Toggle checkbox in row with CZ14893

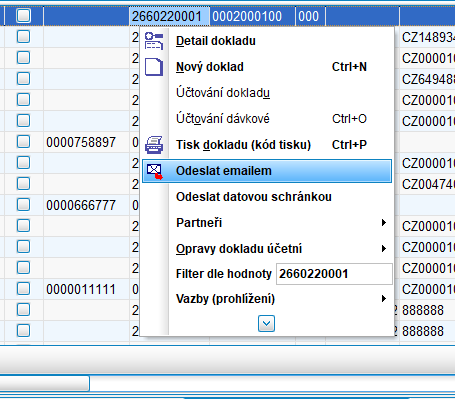pos(23,37)
